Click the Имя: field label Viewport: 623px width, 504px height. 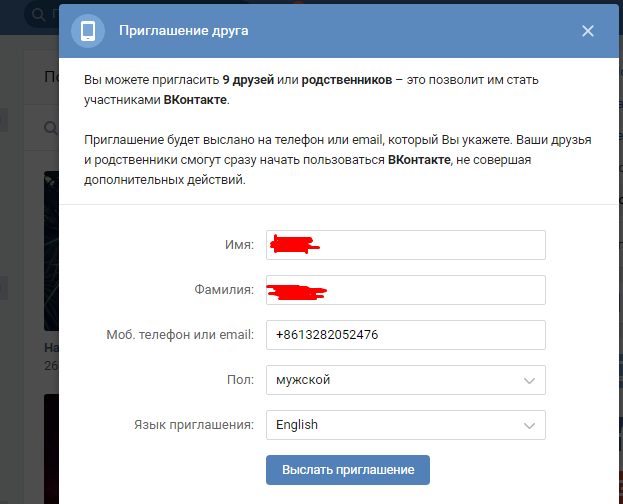(240, 245)
